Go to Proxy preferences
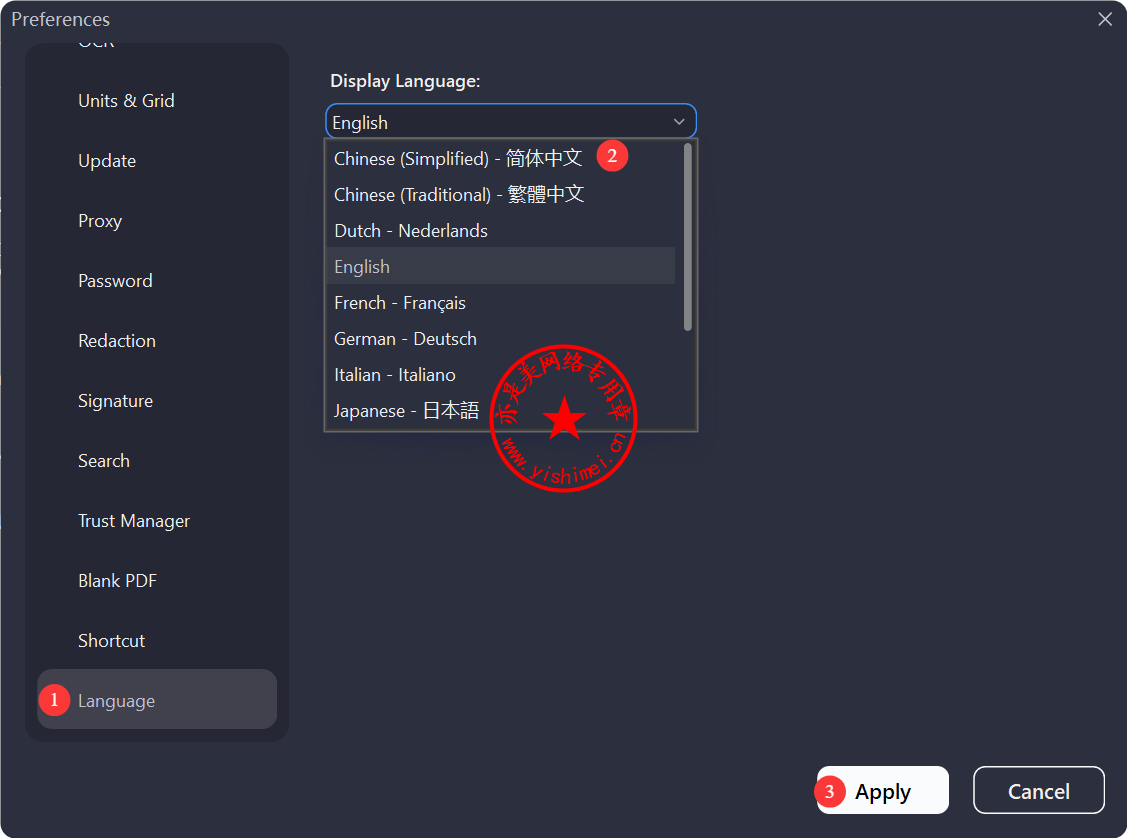This screenshot has height=838, width=1127. point(100,221)
